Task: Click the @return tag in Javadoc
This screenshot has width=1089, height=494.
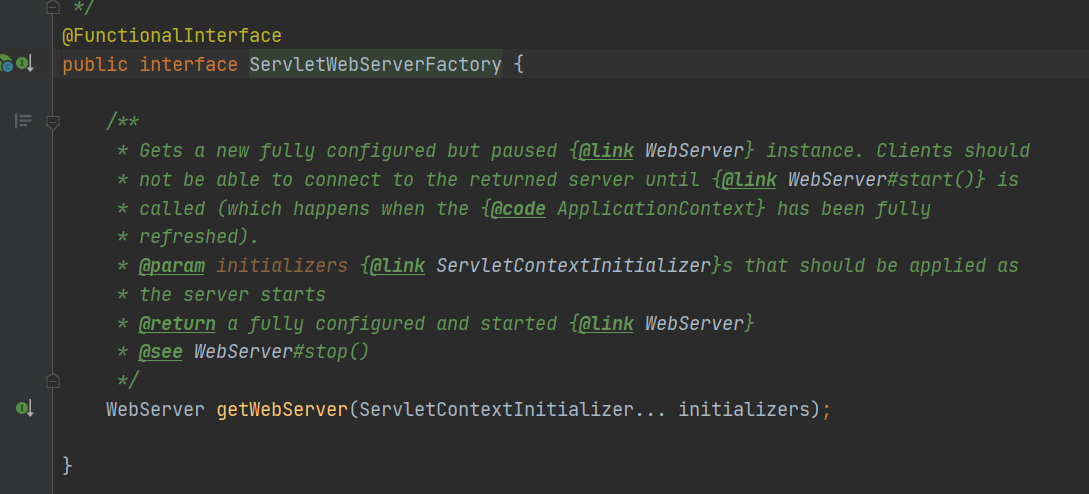Action: coord(177,324)
